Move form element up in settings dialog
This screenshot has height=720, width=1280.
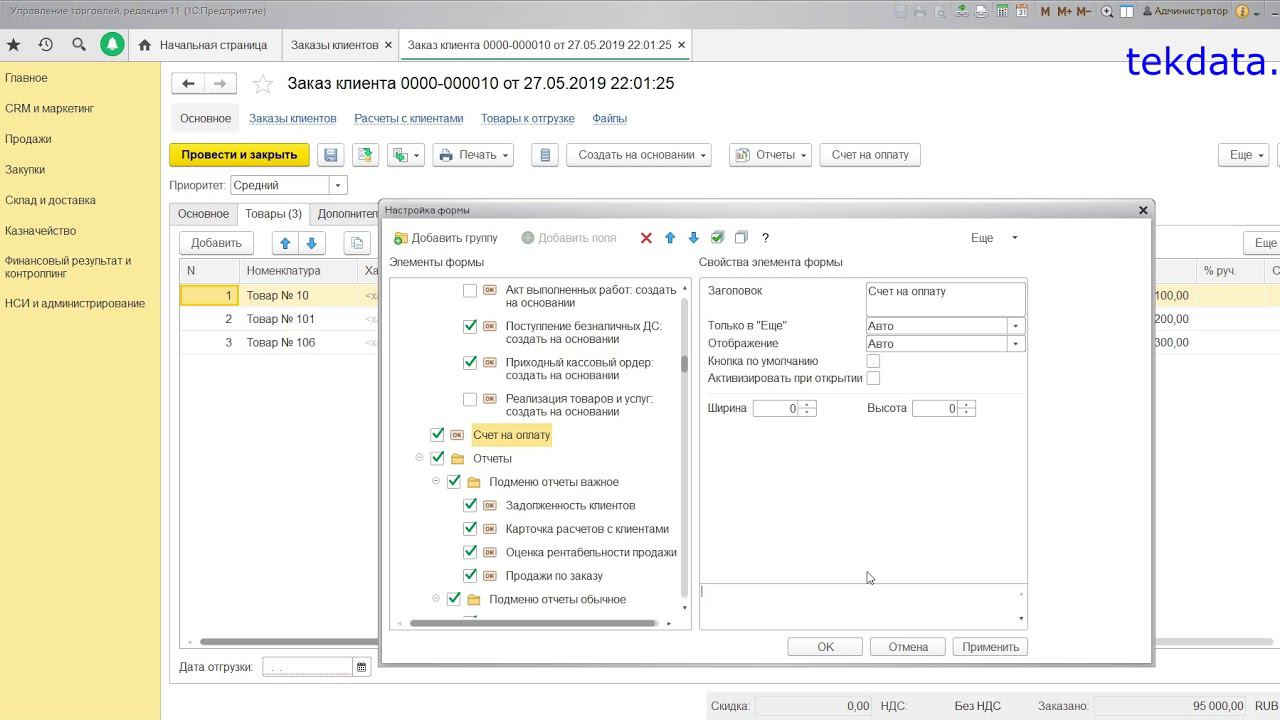[x=670, y=238]
